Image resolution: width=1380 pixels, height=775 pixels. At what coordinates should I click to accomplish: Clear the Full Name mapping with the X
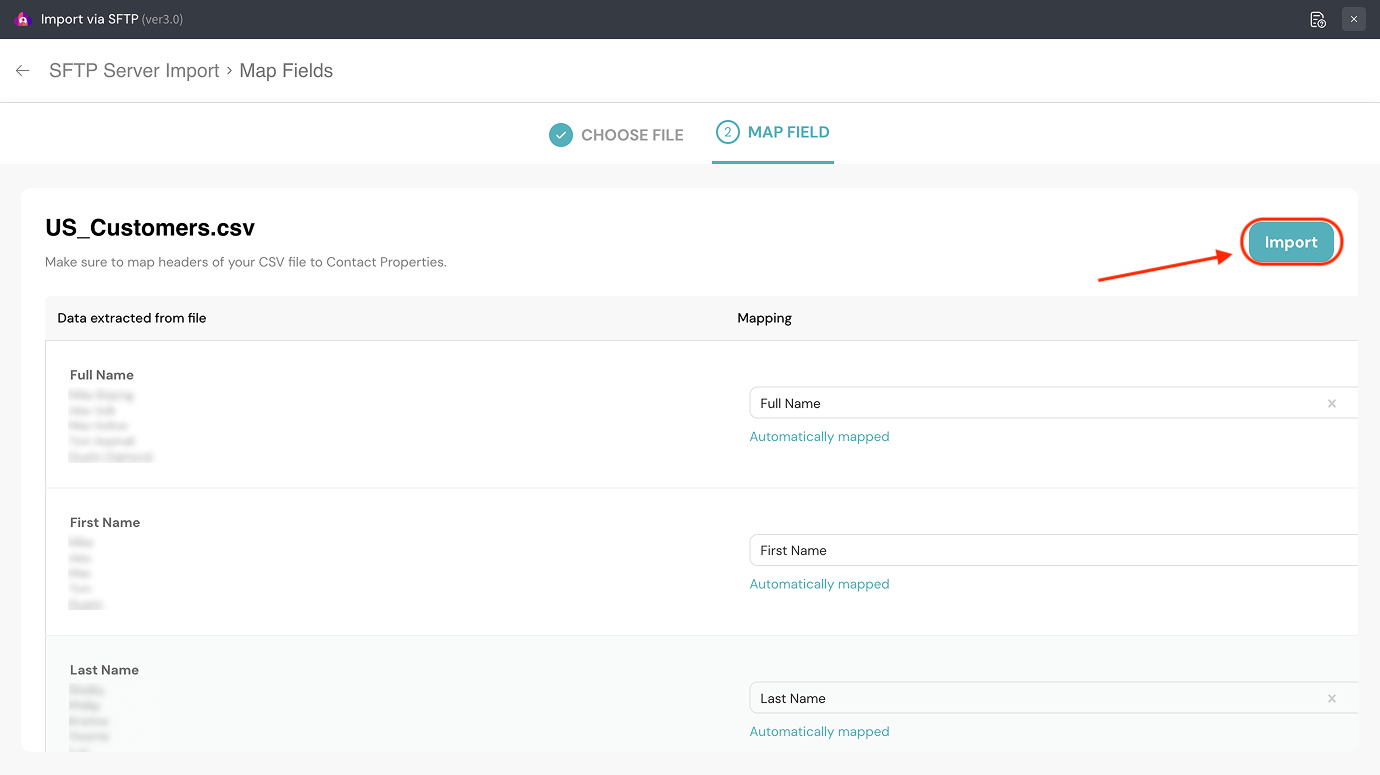[x=1331, y=404]
